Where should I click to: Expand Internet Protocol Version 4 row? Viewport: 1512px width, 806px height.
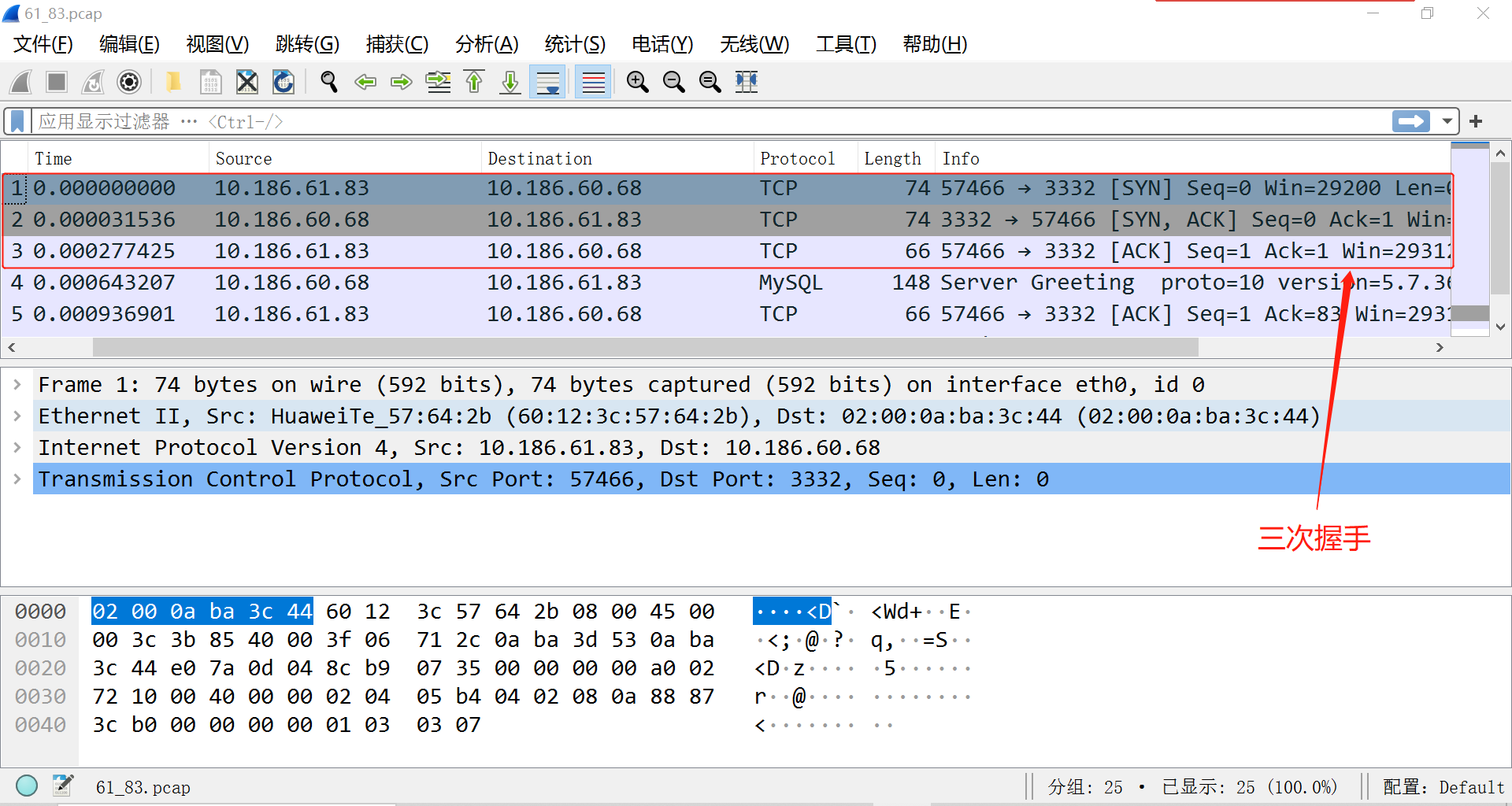pos(17,448)
